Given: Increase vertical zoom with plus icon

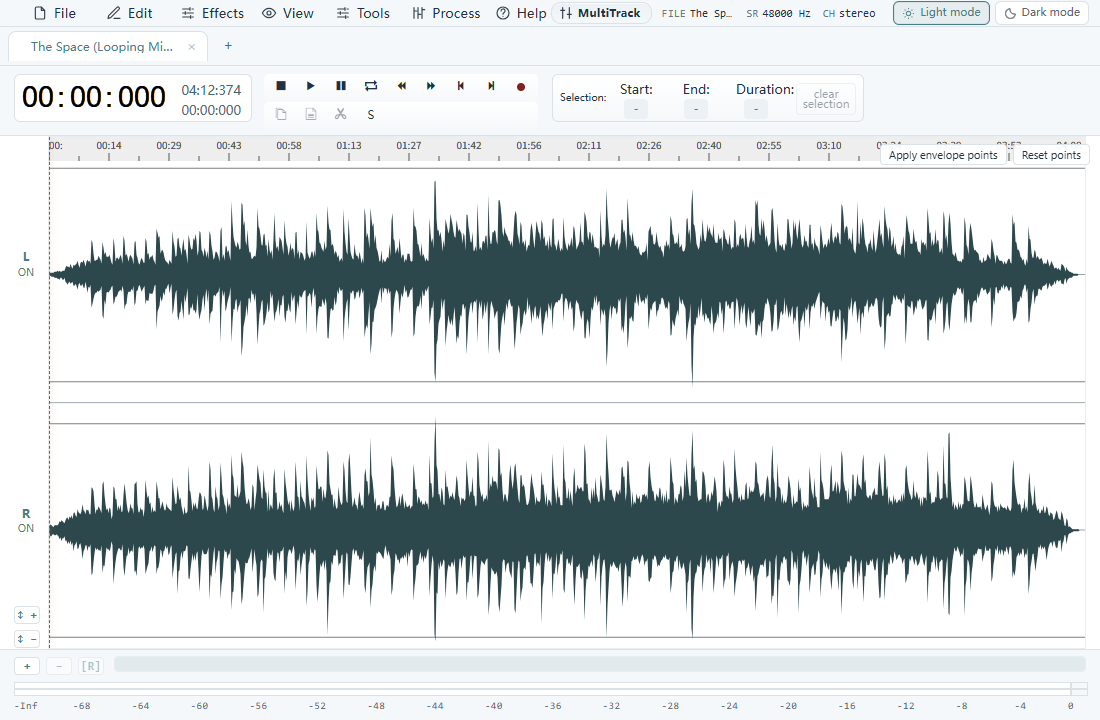Looking at the screenshot, I should [27, 615].
